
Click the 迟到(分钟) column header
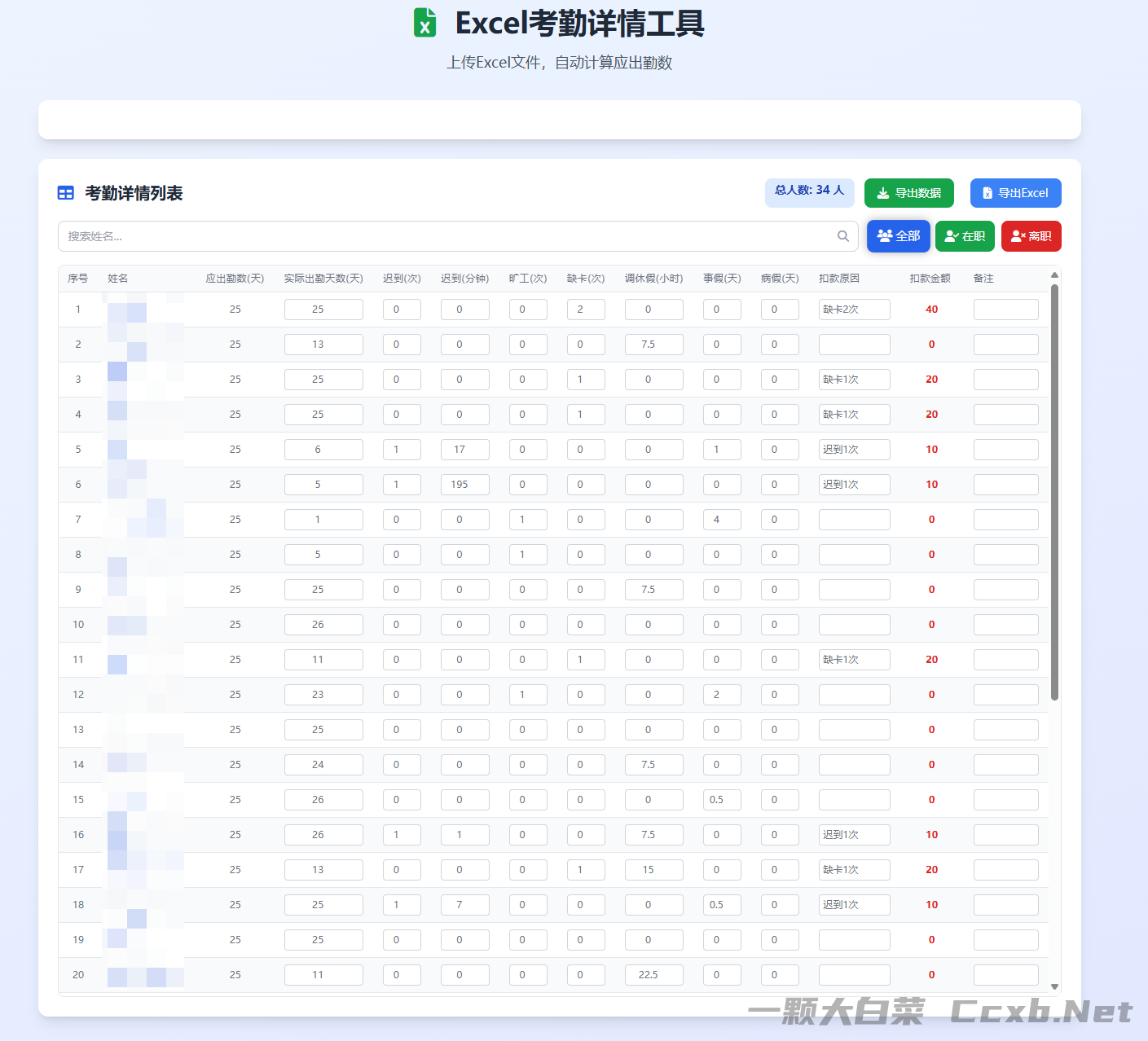tap(464, 279)
